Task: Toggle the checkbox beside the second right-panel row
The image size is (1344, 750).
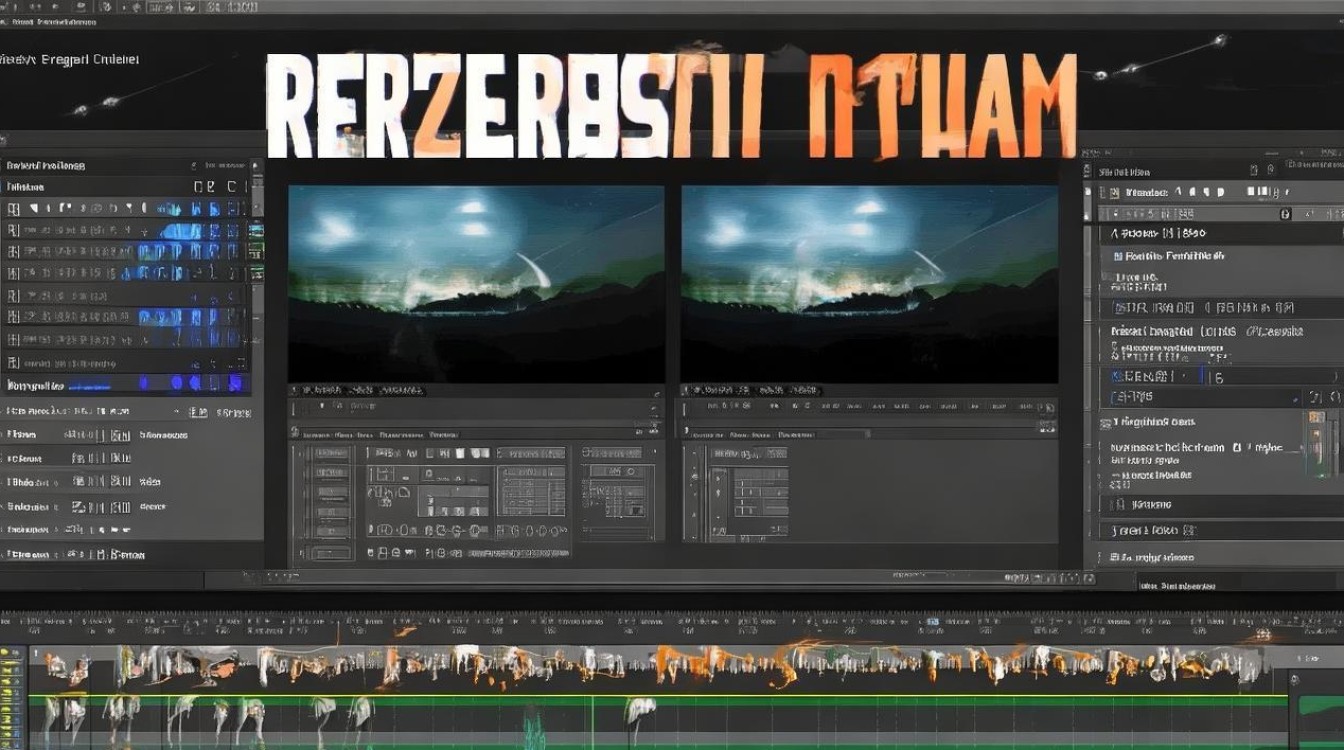Action: 1118,256
